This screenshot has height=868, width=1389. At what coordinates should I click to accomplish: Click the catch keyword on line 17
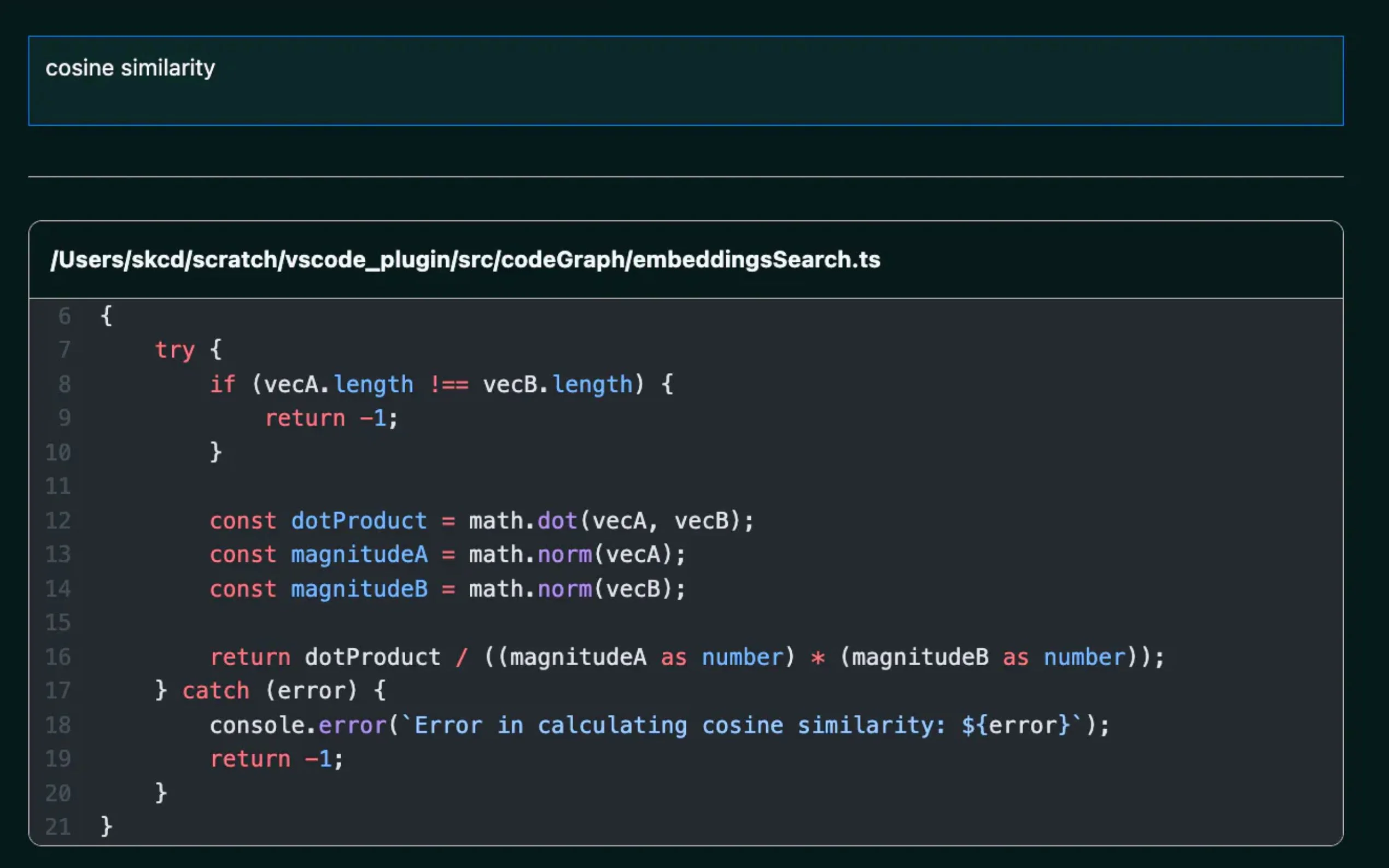pos(215,690)
